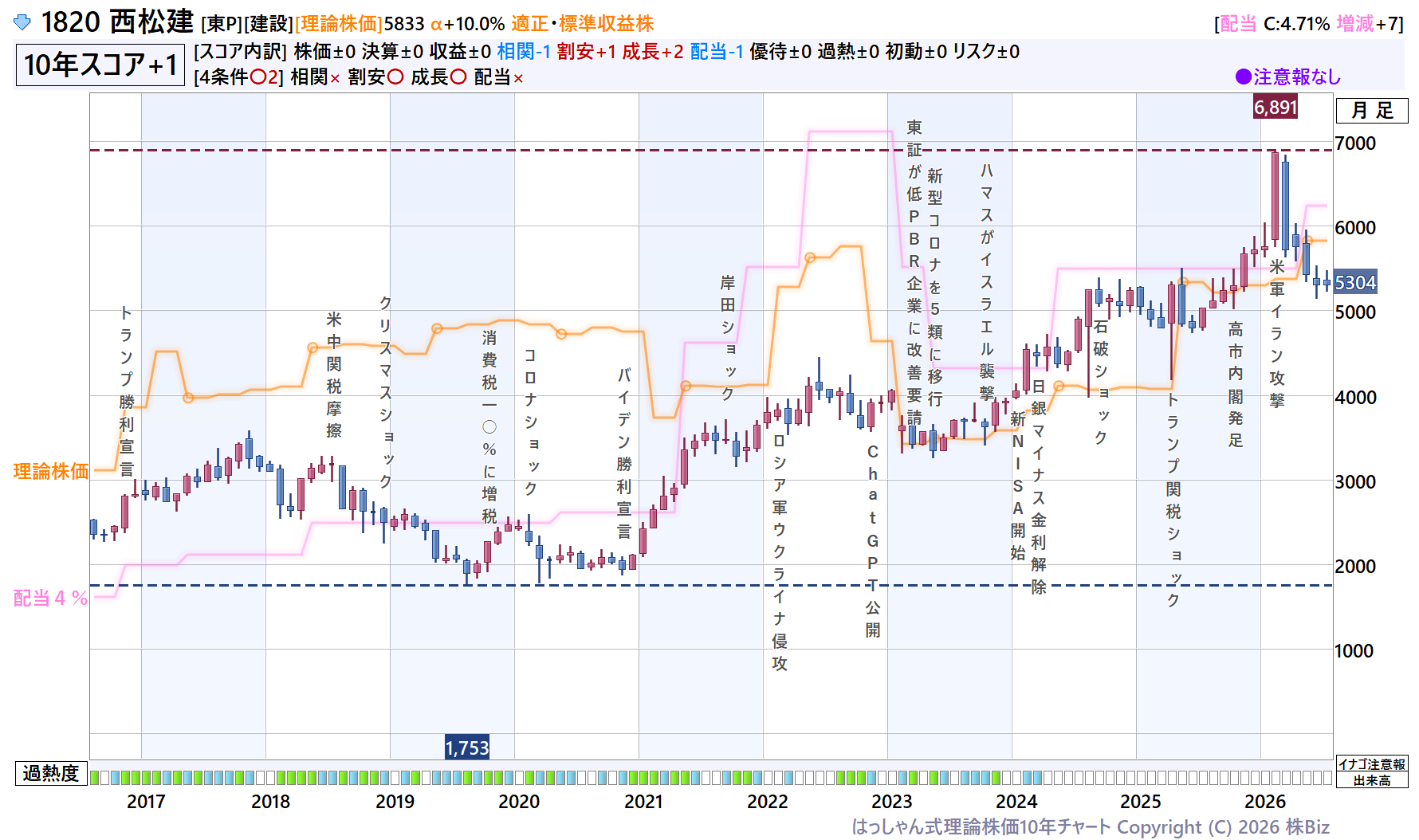Open the 出来高 volume label
The width and height of the screenshot is (1419, 840).
[x=1372, y=780]
